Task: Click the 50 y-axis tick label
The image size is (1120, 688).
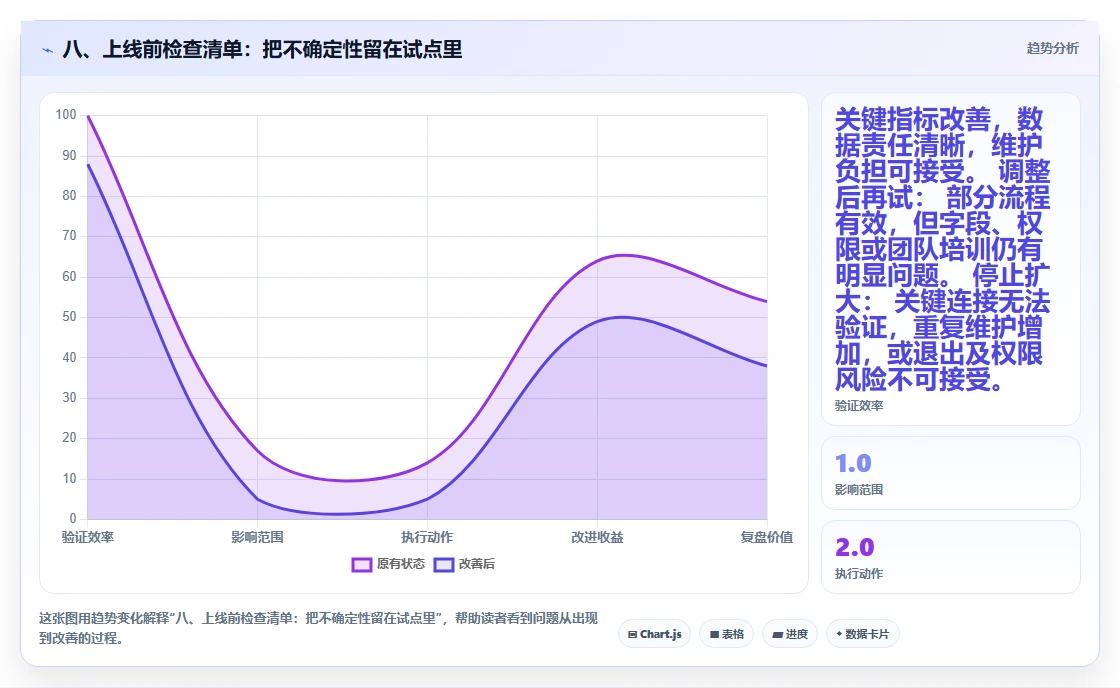Action: 69,316
